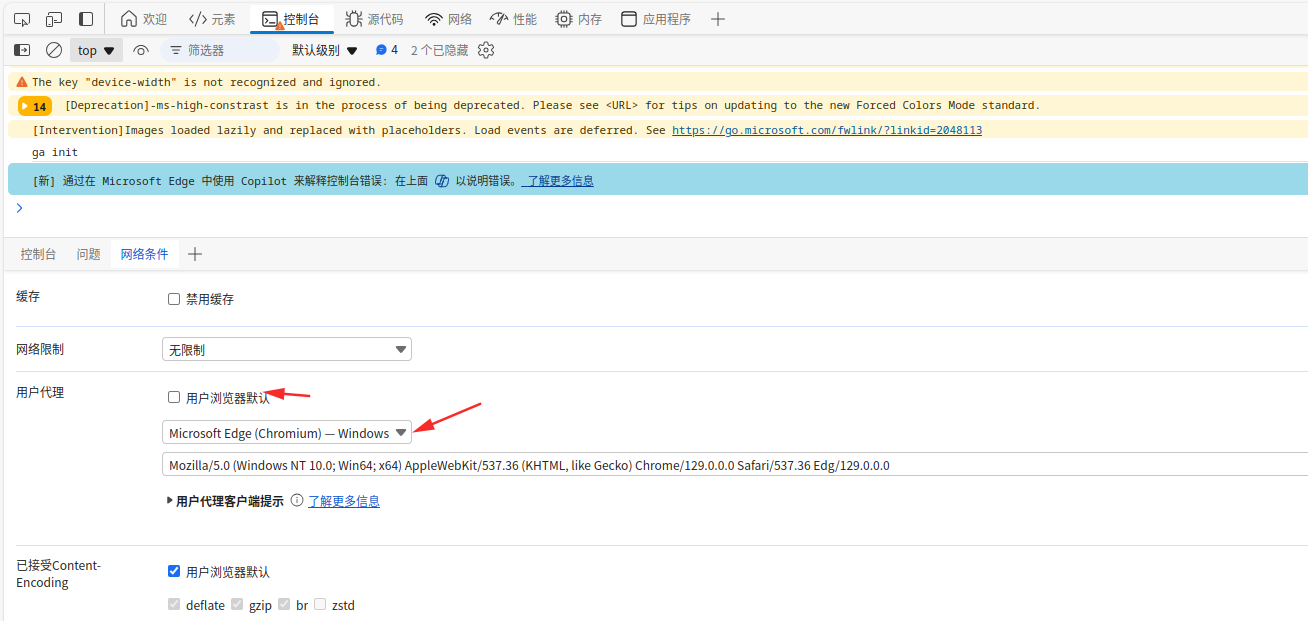This screenshot has width=1308, height=621.
Task: Click the panel layout icon beside device emulation
Action: coord(86,19)
